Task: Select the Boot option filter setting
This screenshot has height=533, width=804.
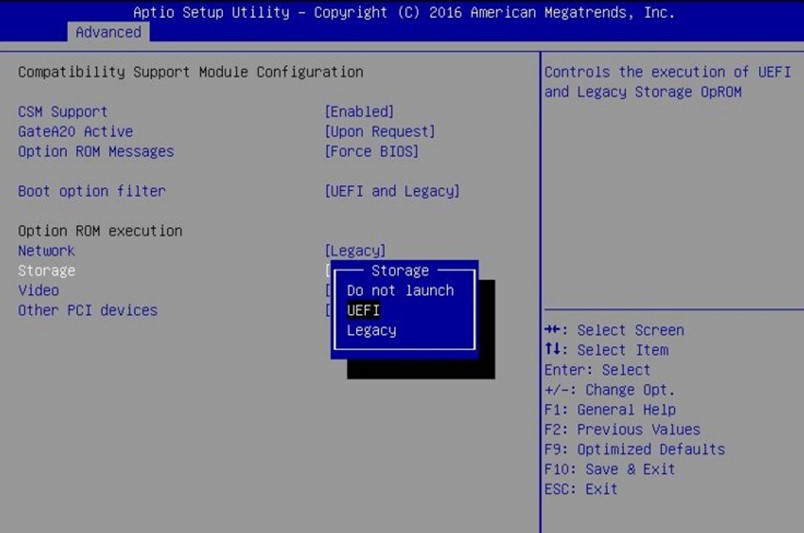Action: (x=92, y=191)
